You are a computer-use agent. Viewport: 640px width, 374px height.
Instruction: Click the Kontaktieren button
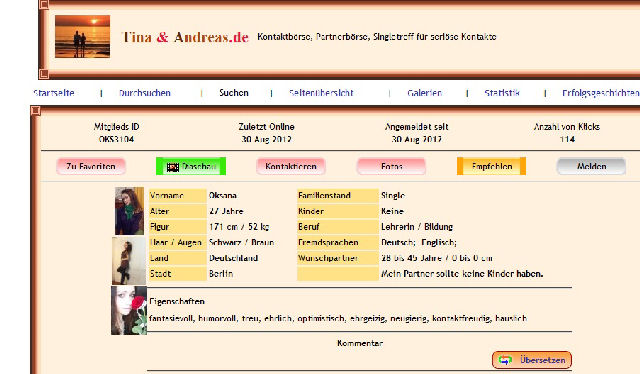click(x=291, y=166)
